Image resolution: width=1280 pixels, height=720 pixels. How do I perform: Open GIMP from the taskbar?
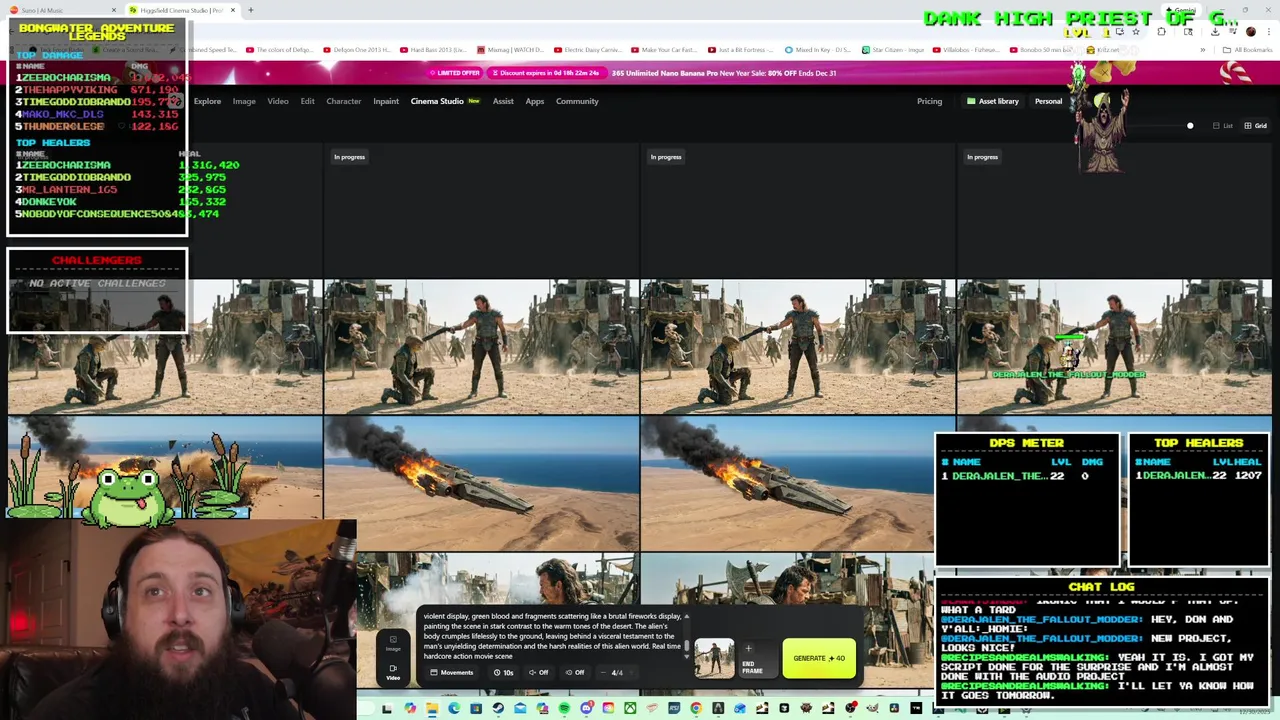pos(872,708)
